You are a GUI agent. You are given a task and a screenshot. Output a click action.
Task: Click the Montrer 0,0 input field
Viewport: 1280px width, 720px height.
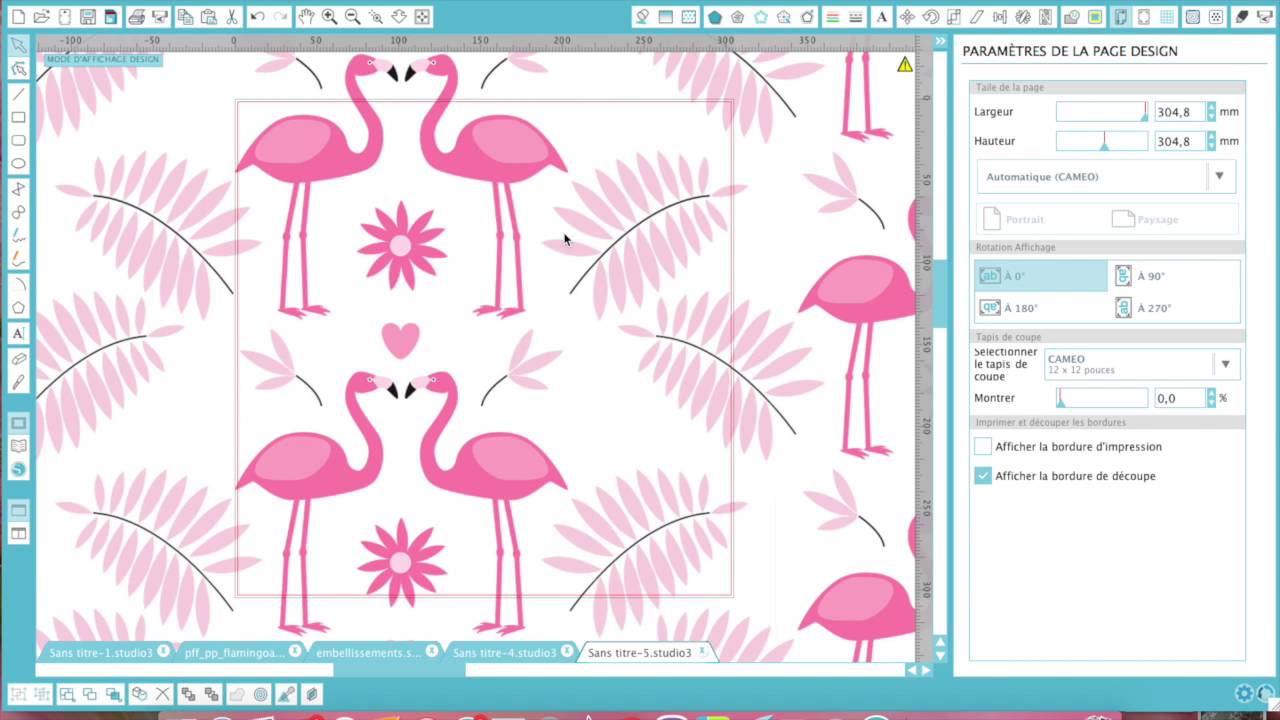point(1180,398)
